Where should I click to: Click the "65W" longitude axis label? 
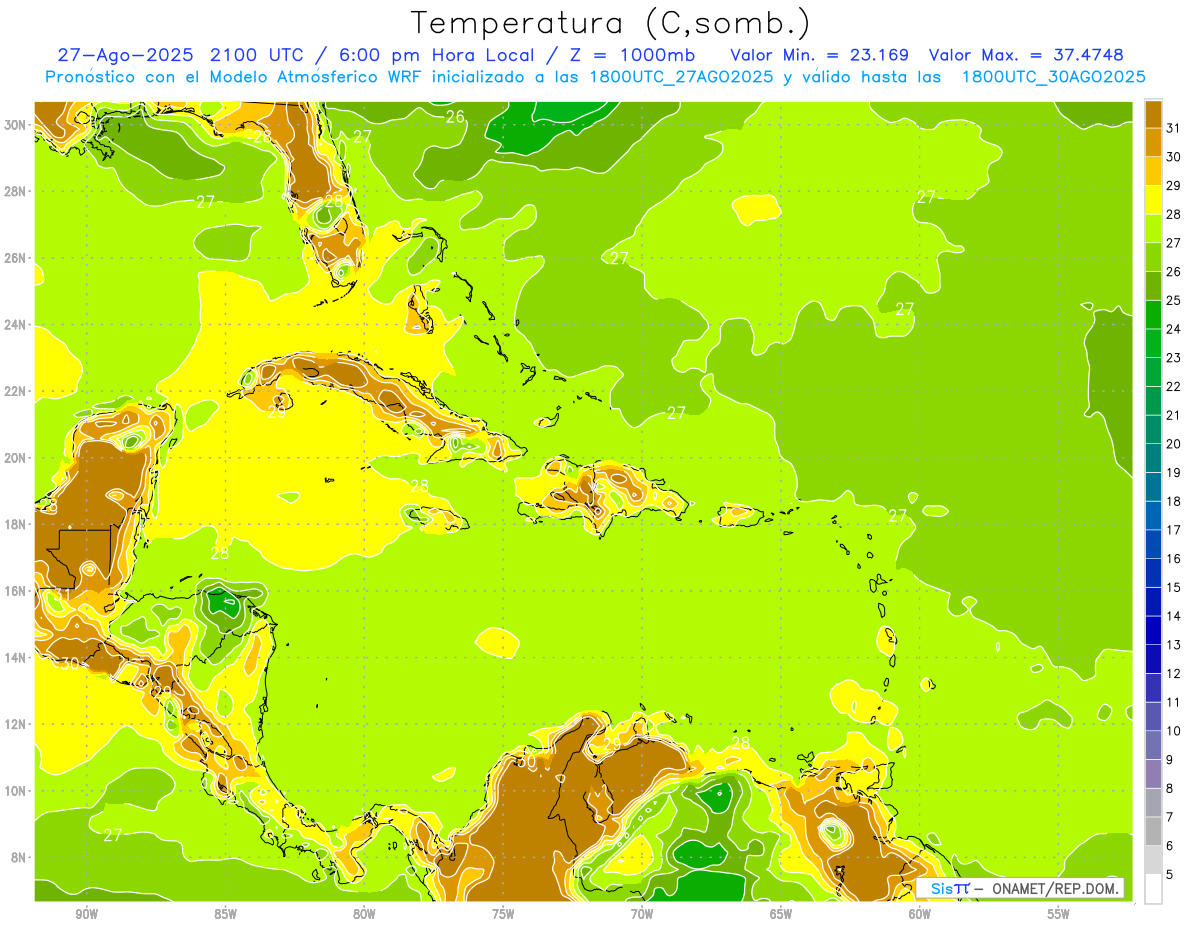[x=781, y=914]
